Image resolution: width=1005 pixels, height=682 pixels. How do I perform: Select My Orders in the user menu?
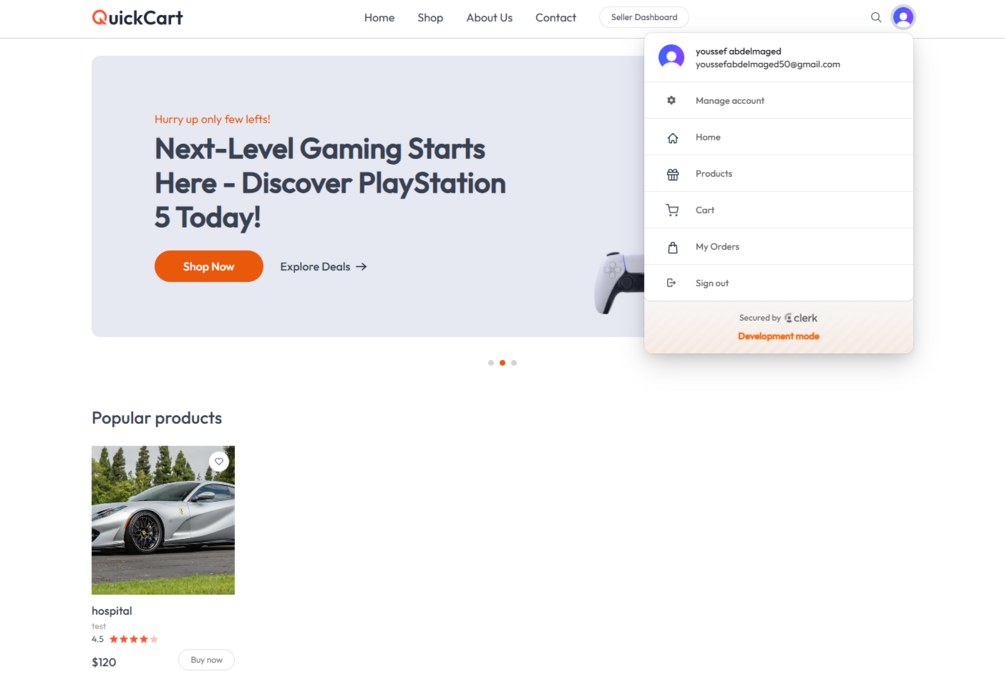pyautogui.click(x=778, y=247)
